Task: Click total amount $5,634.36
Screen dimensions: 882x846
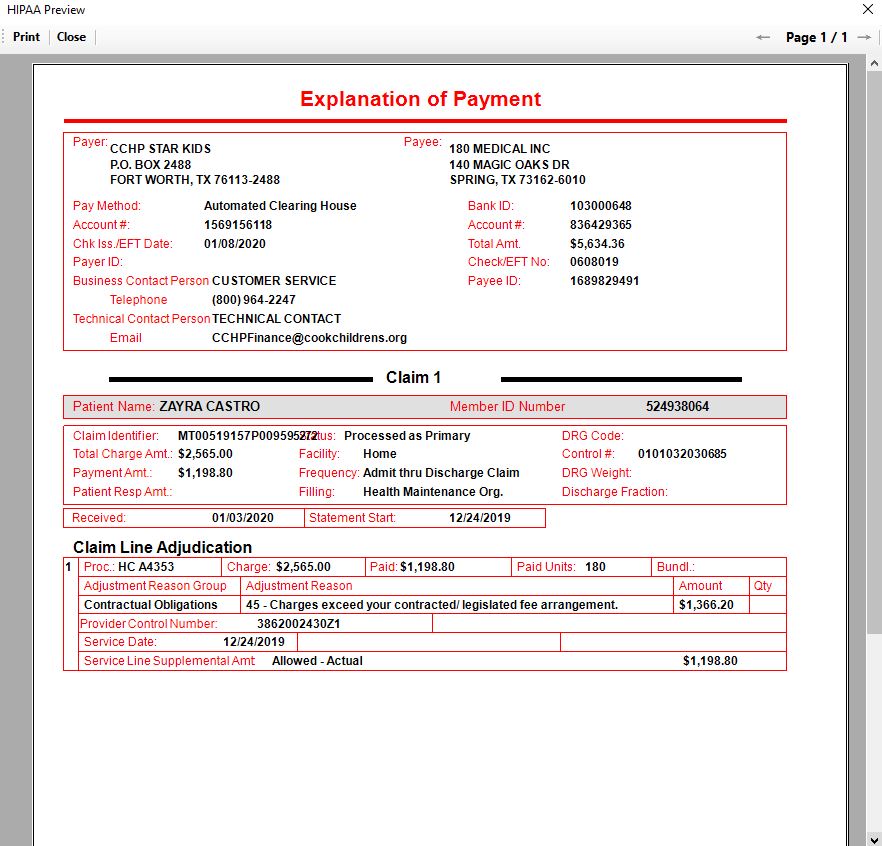Action: coord(597,244)
